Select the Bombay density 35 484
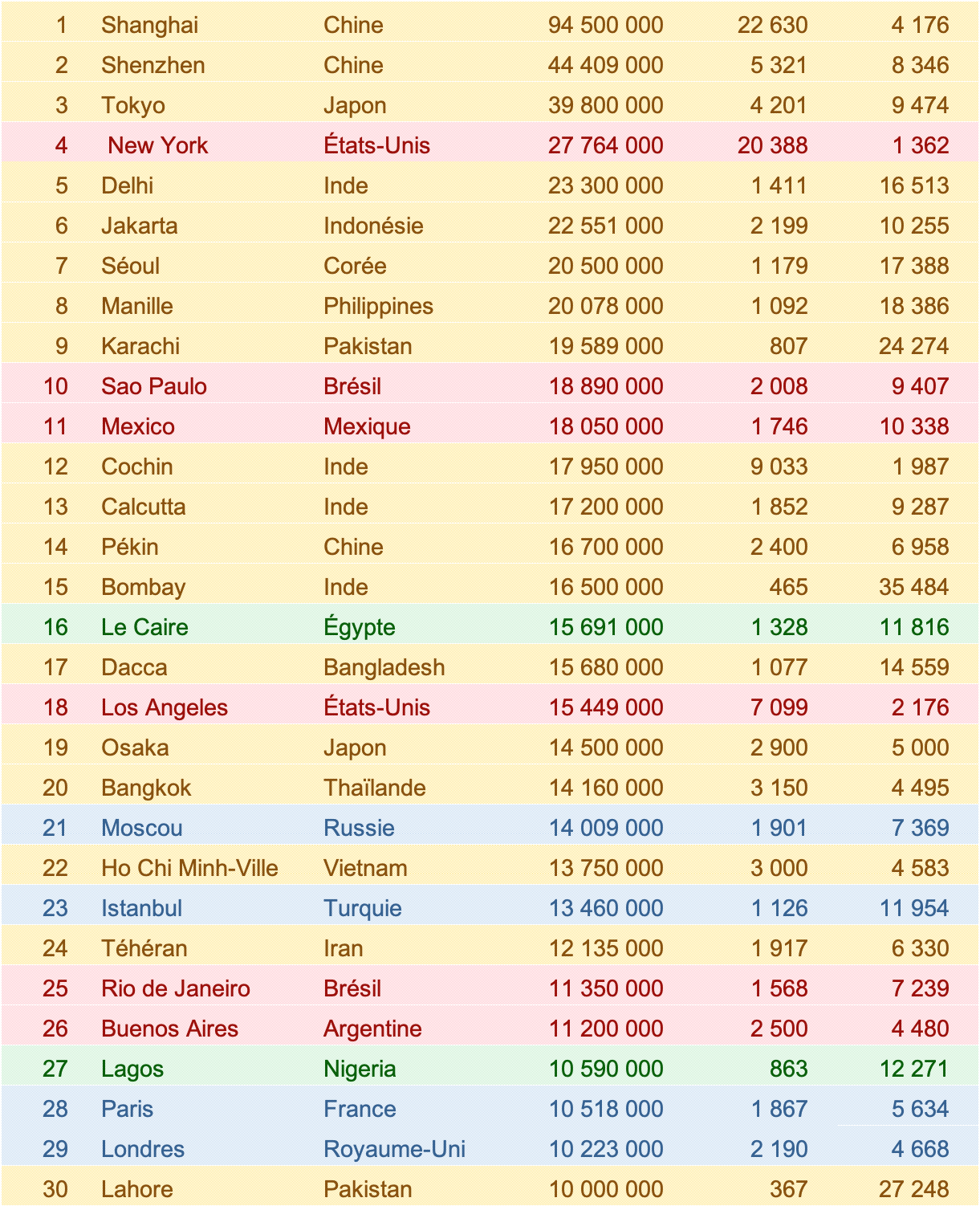The height and width of the screenshot is (1206, 980). [x=913, y=587]
